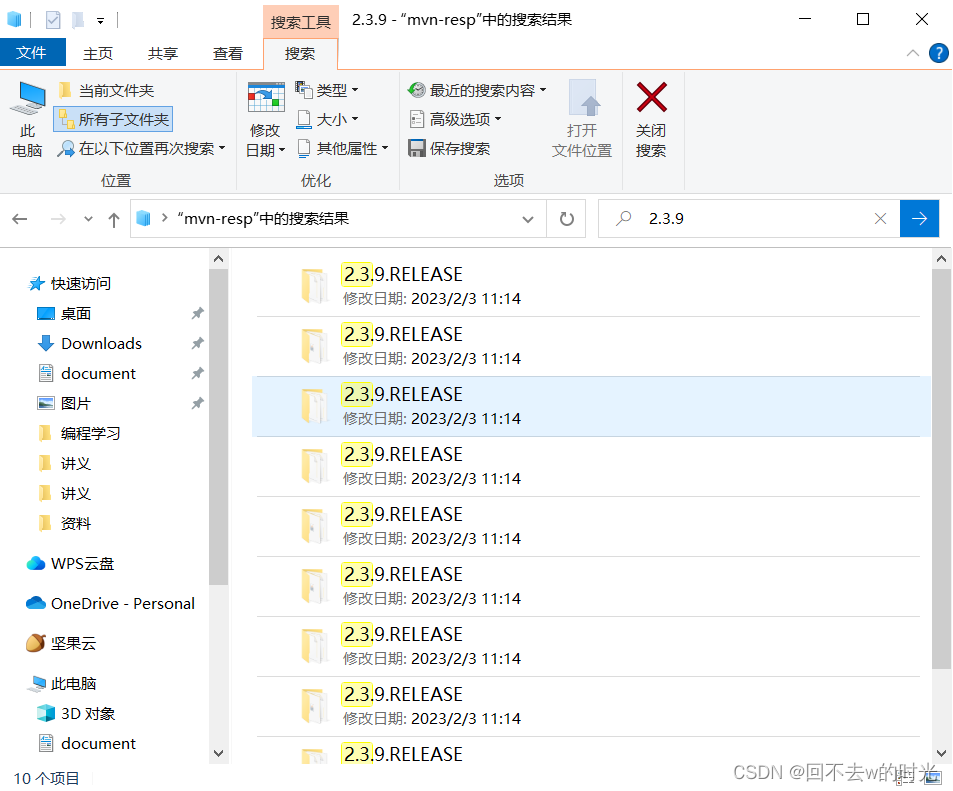Switch to the View ribbon tab

pyautogui.click(x=228, y=54)
